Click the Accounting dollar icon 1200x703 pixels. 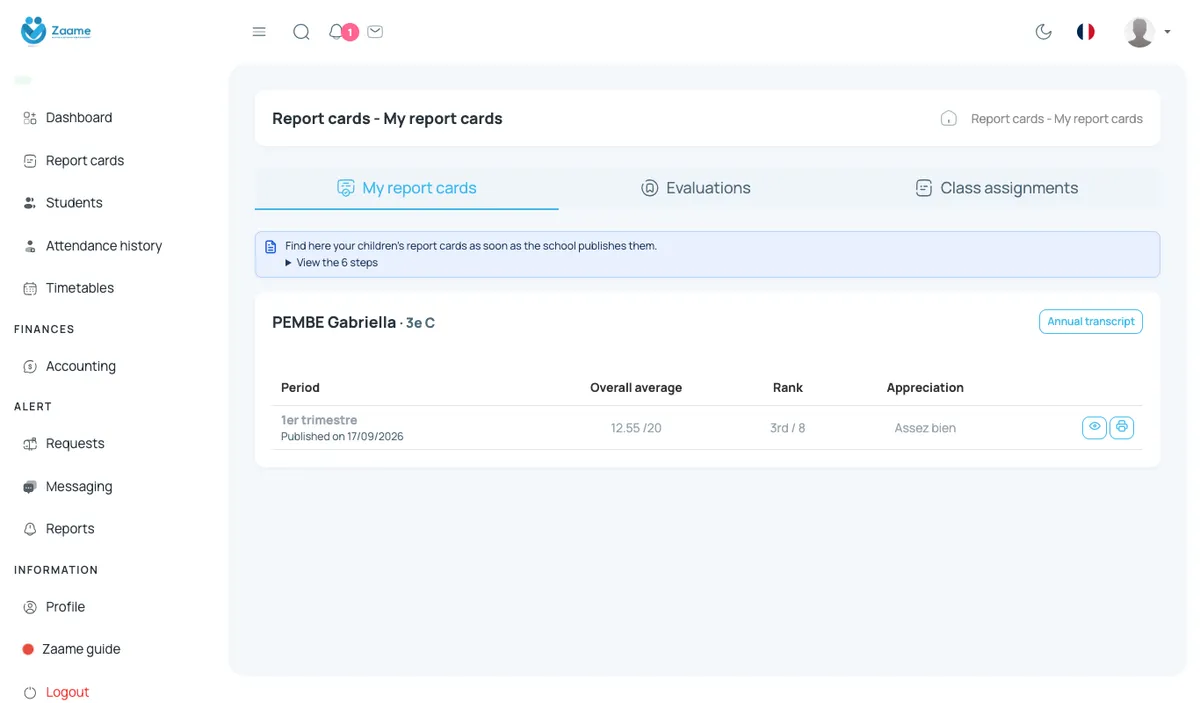click(30, 367)
